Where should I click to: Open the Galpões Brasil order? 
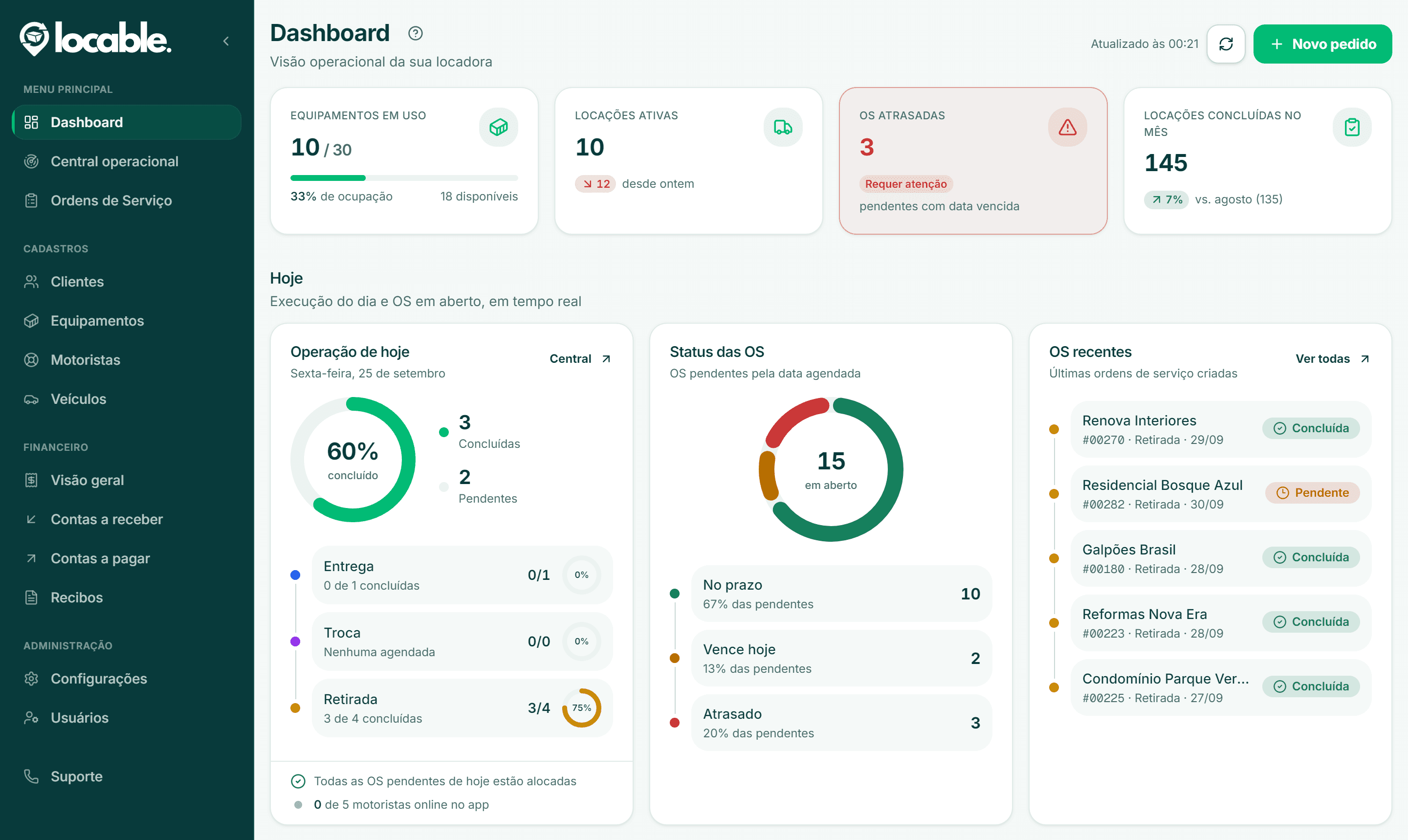pos(1221,558)
